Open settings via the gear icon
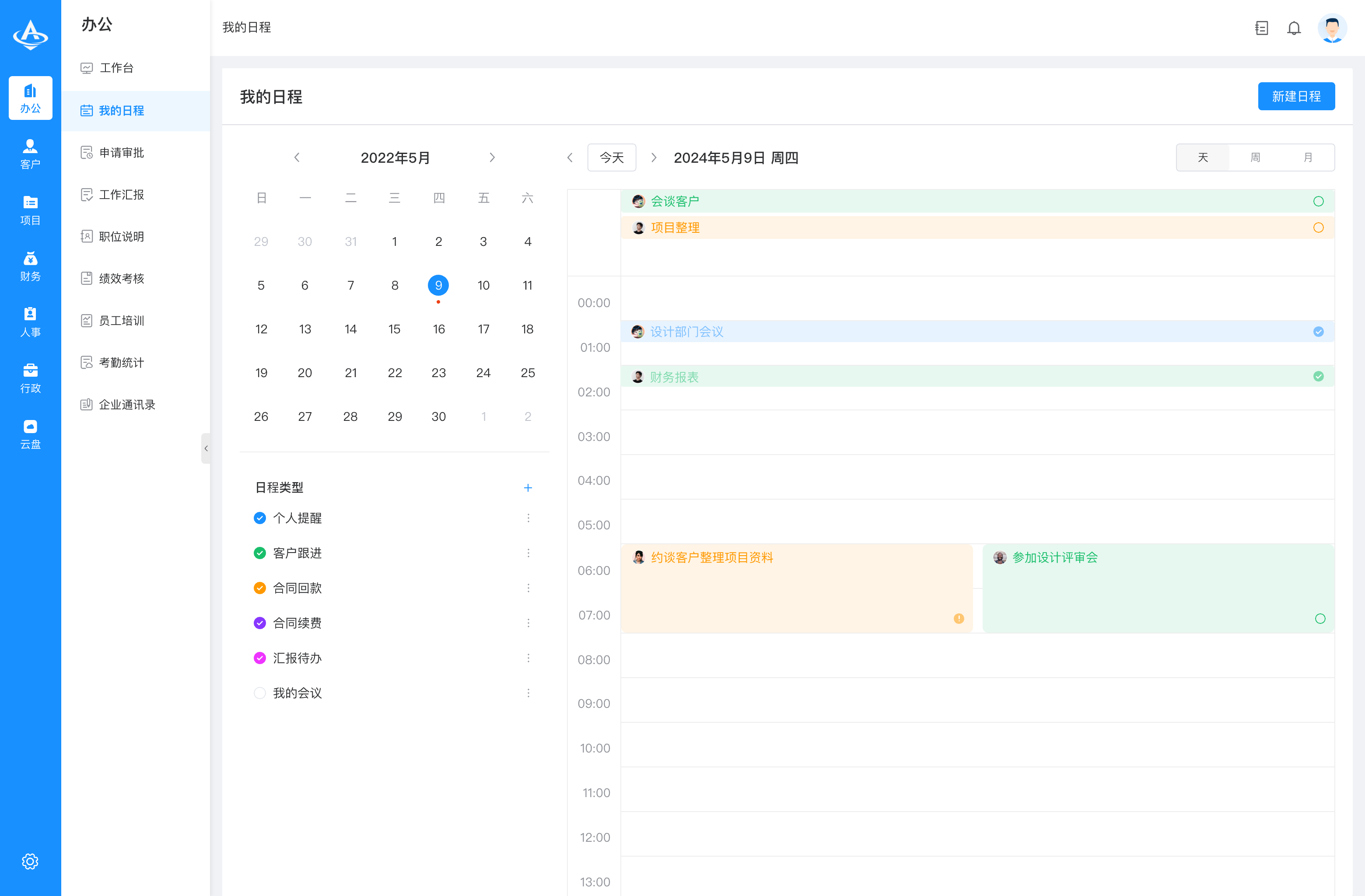This screenshot has width=1365, height=896. point(30,861)
